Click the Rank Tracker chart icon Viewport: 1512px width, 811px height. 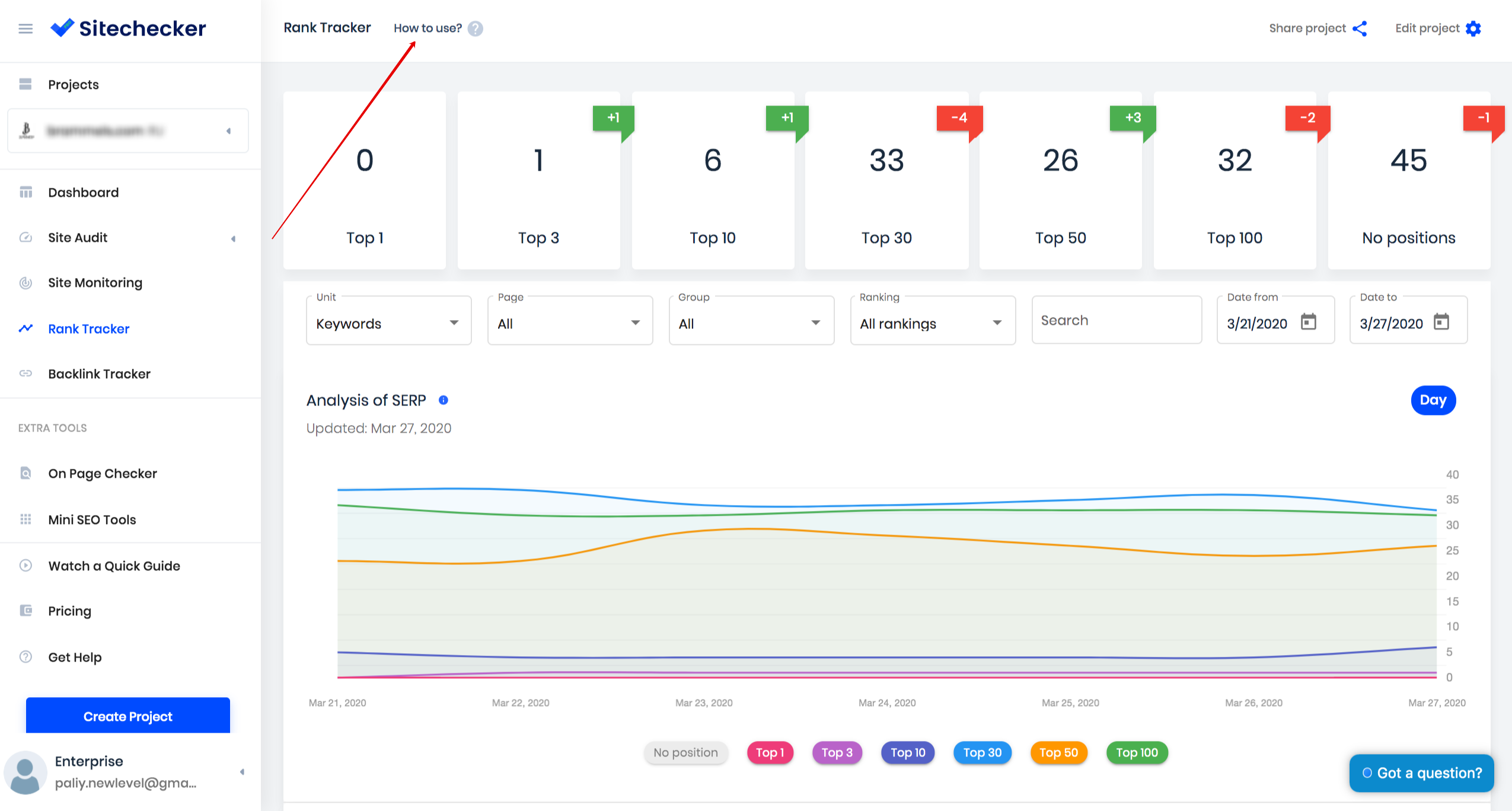click(25, 328)
